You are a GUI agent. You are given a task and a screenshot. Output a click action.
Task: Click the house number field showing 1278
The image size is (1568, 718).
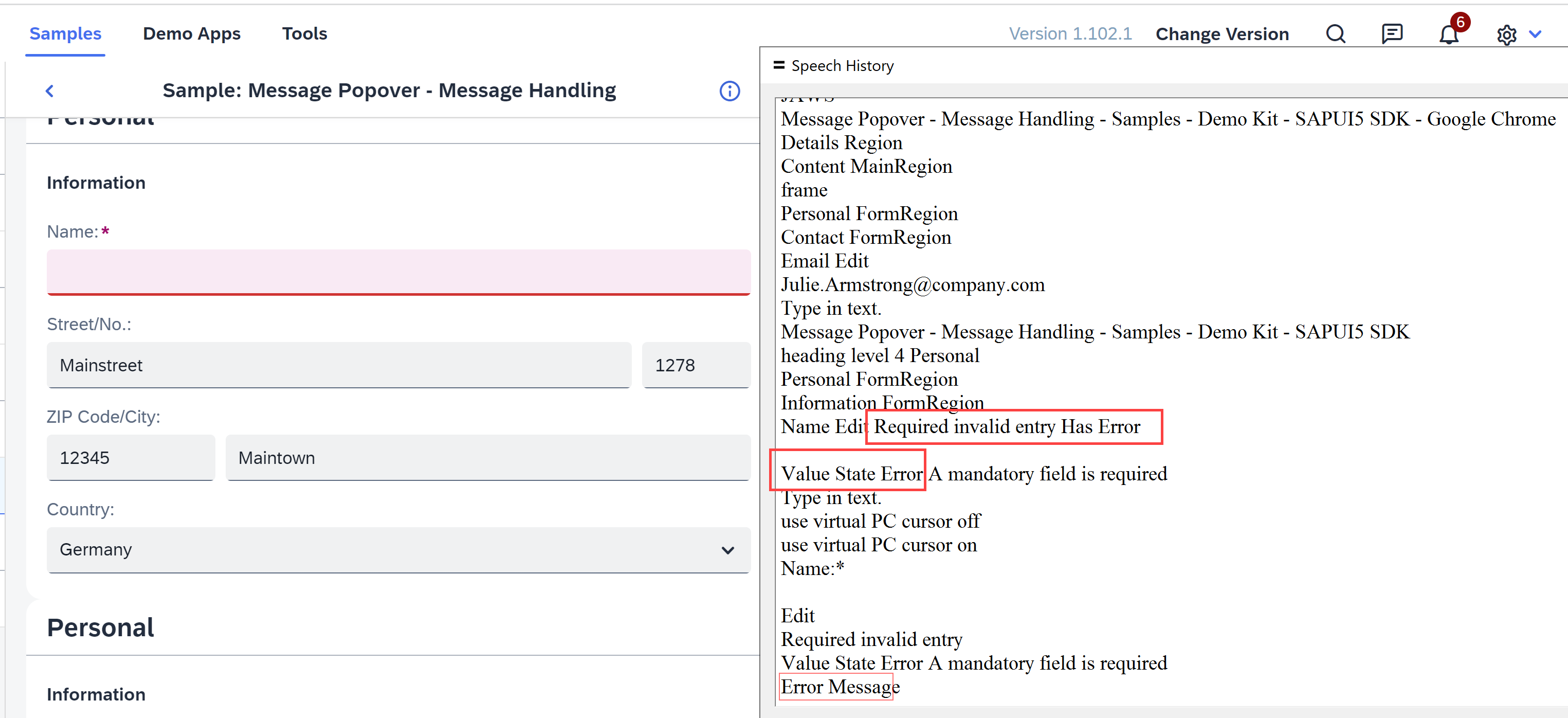pyautogui.click(x=696, y=365)
